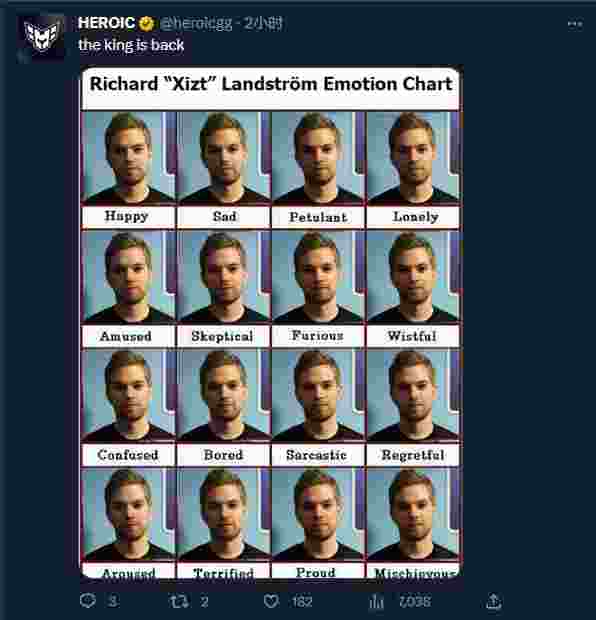Open the HEROIC profile avatar
This screenshot has width=596, height=620.
41,37
